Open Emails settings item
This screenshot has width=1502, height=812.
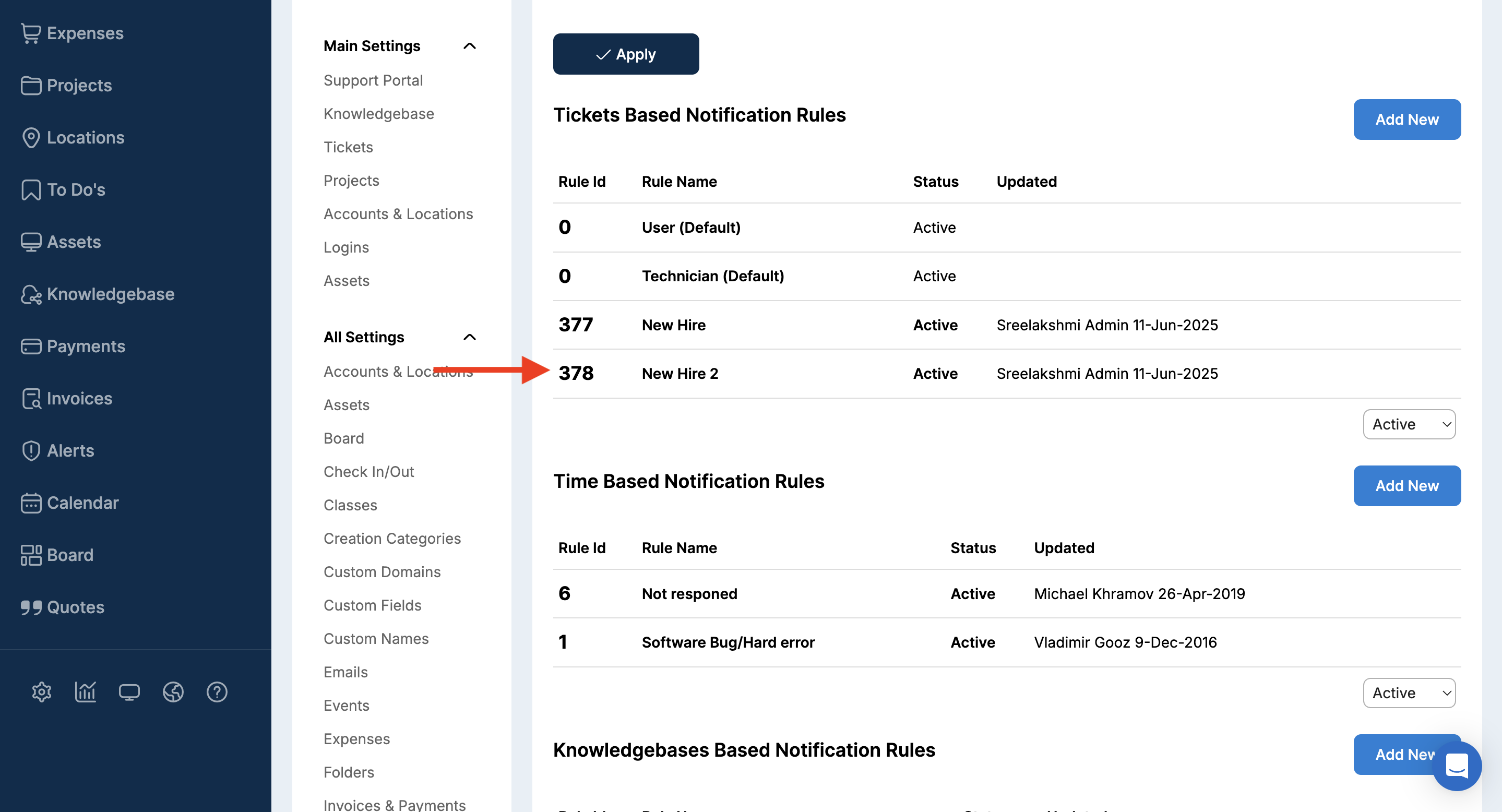coord(345,672)
